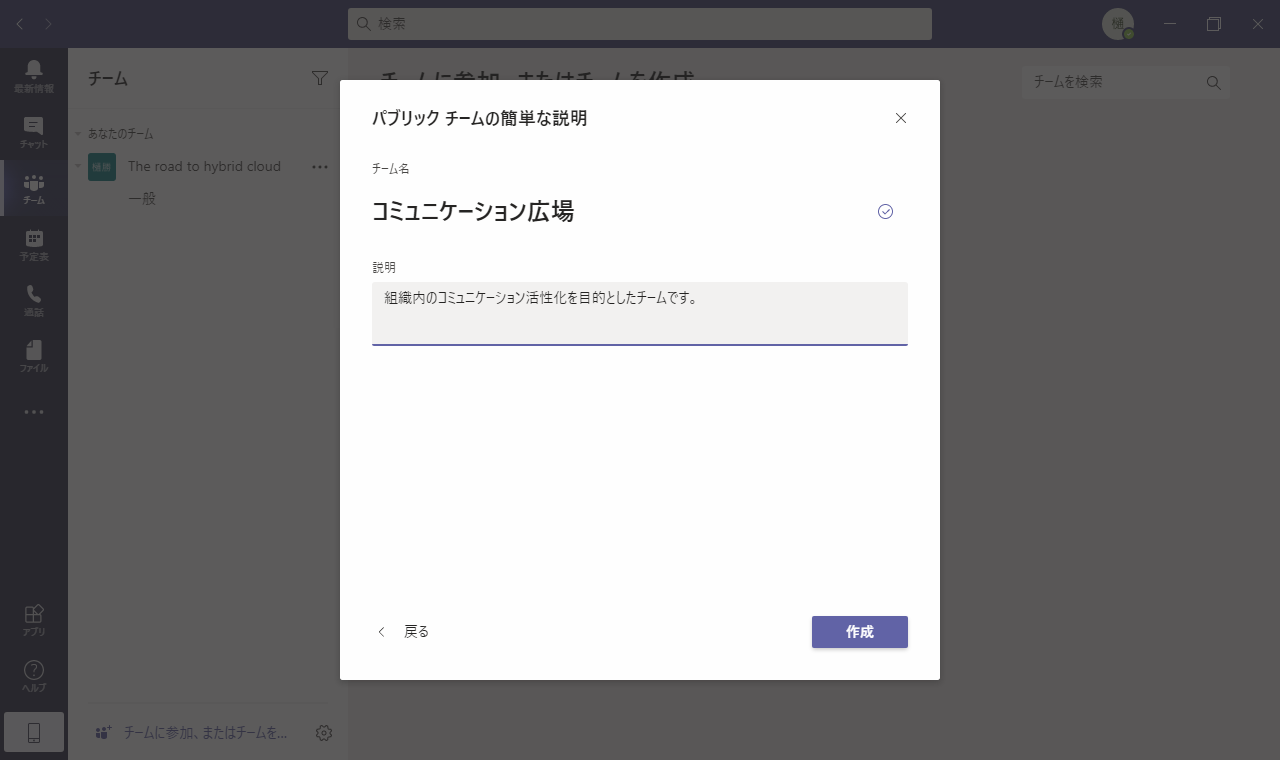Open the Files (ファイル) sidebar icon

pyautogui.click(x=34, y=356)
